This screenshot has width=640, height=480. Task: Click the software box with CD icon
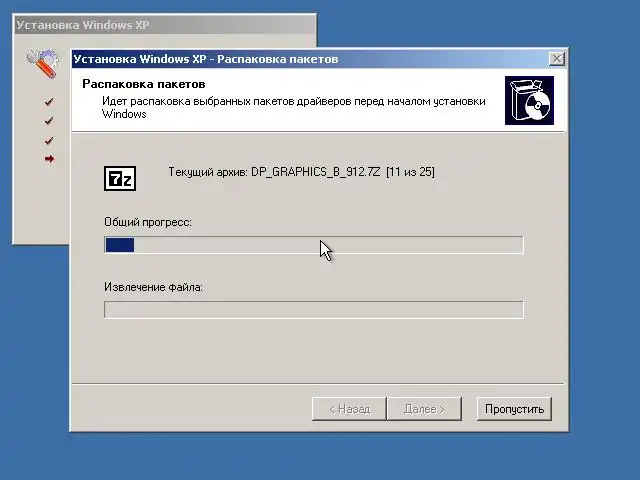[529, 100]
